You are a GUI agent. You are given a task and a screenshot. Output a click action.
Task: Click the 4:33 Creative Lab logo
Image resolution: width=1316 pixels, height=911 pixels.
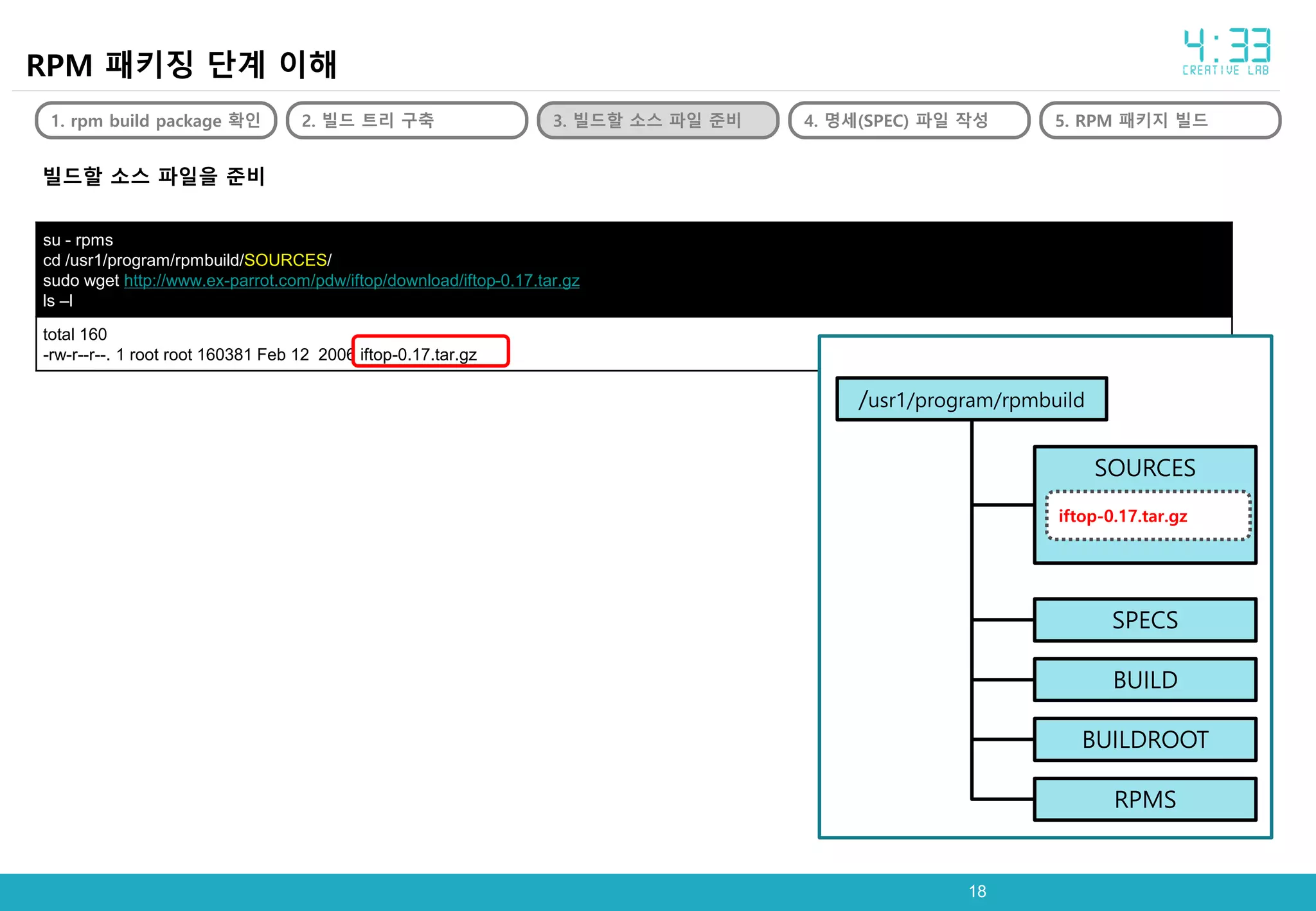[x=1227, y=51]
